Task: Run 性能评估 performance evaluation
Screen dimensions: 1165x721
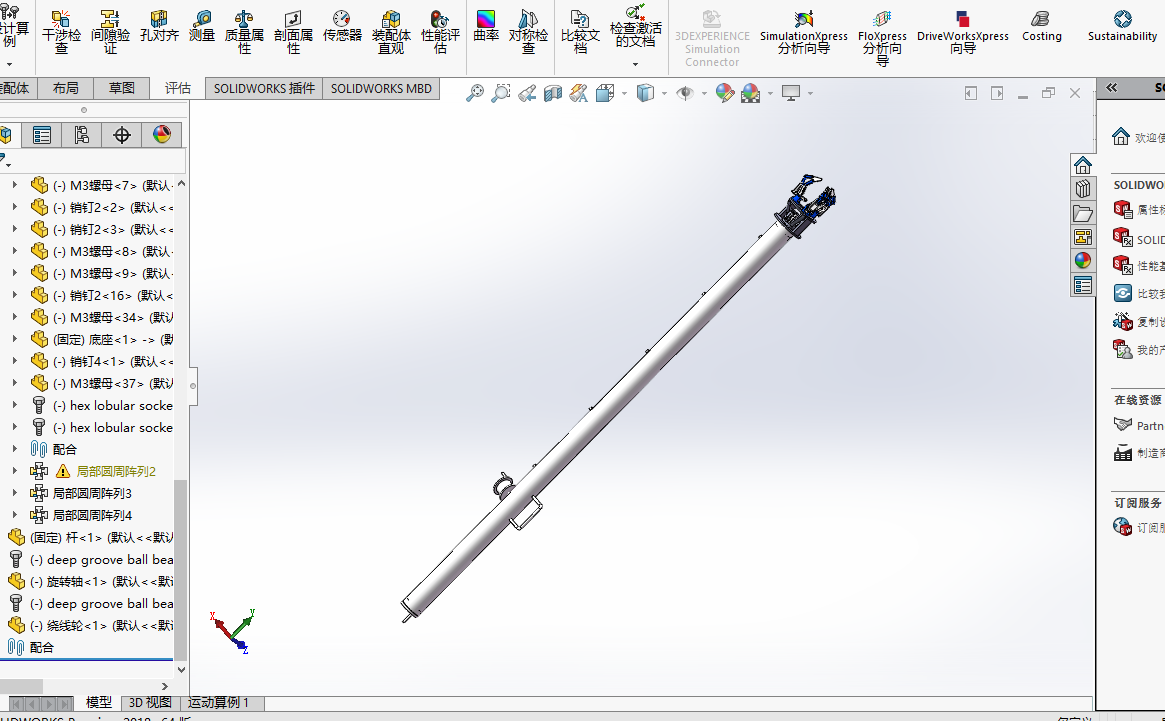Action: point(440,32)
